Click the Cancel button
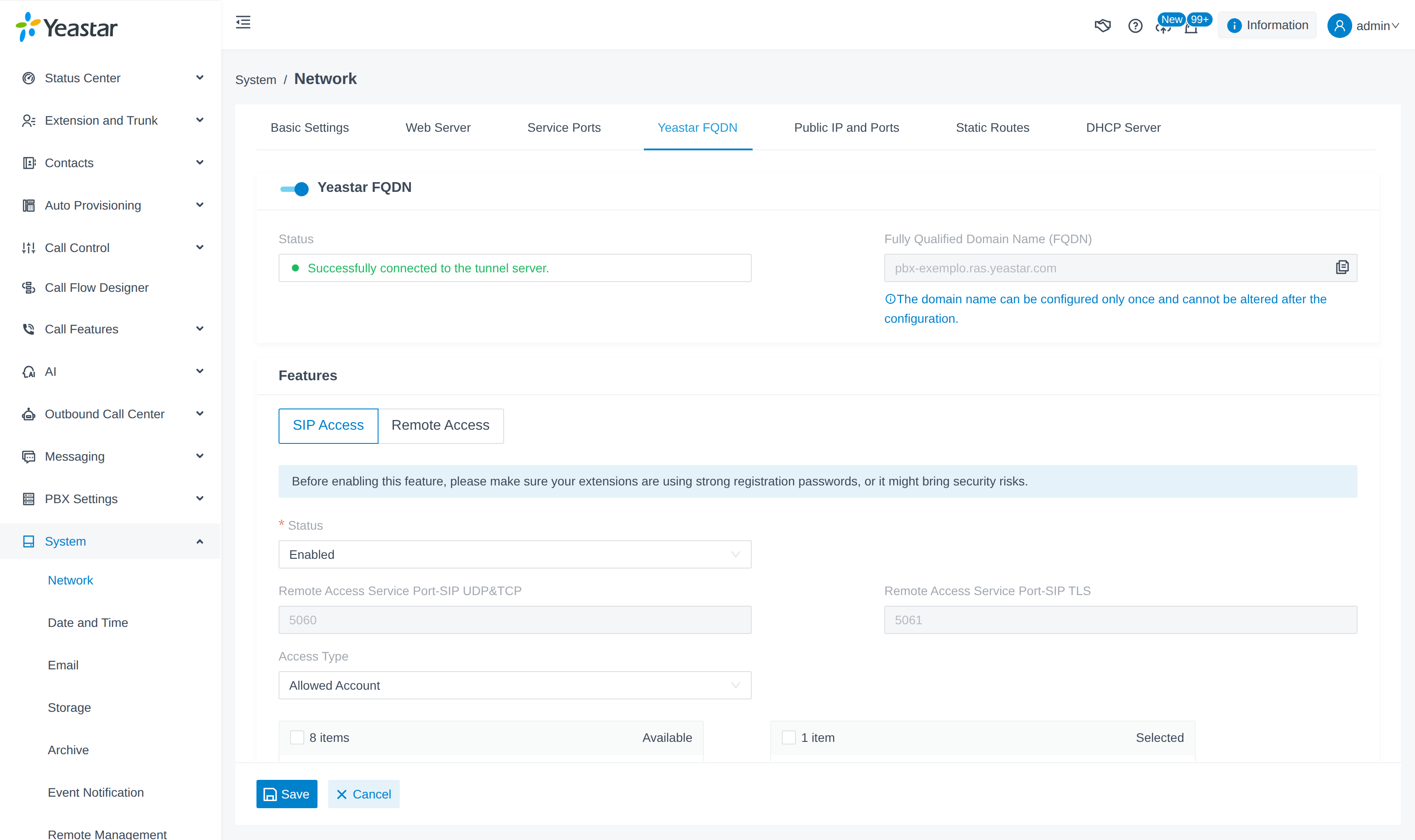 (x=363, y=794)
